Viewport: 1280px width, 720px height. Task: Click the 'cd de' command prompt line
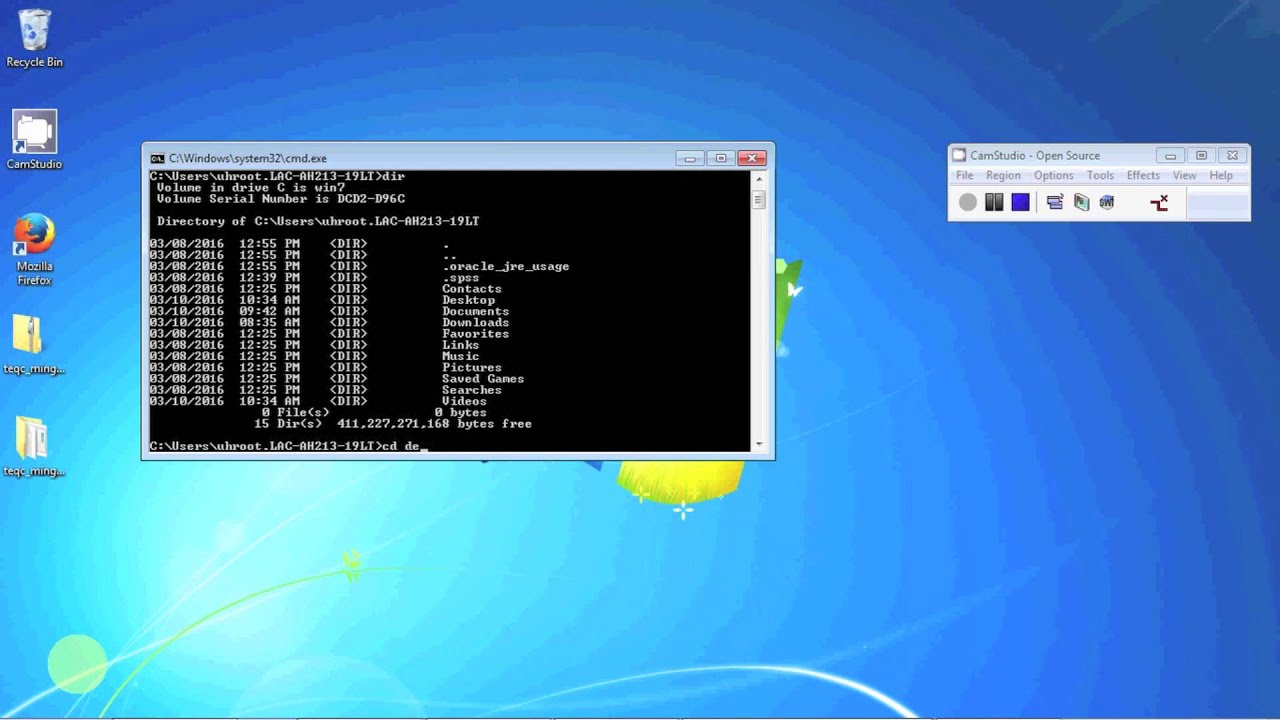[x=288, y=446]
